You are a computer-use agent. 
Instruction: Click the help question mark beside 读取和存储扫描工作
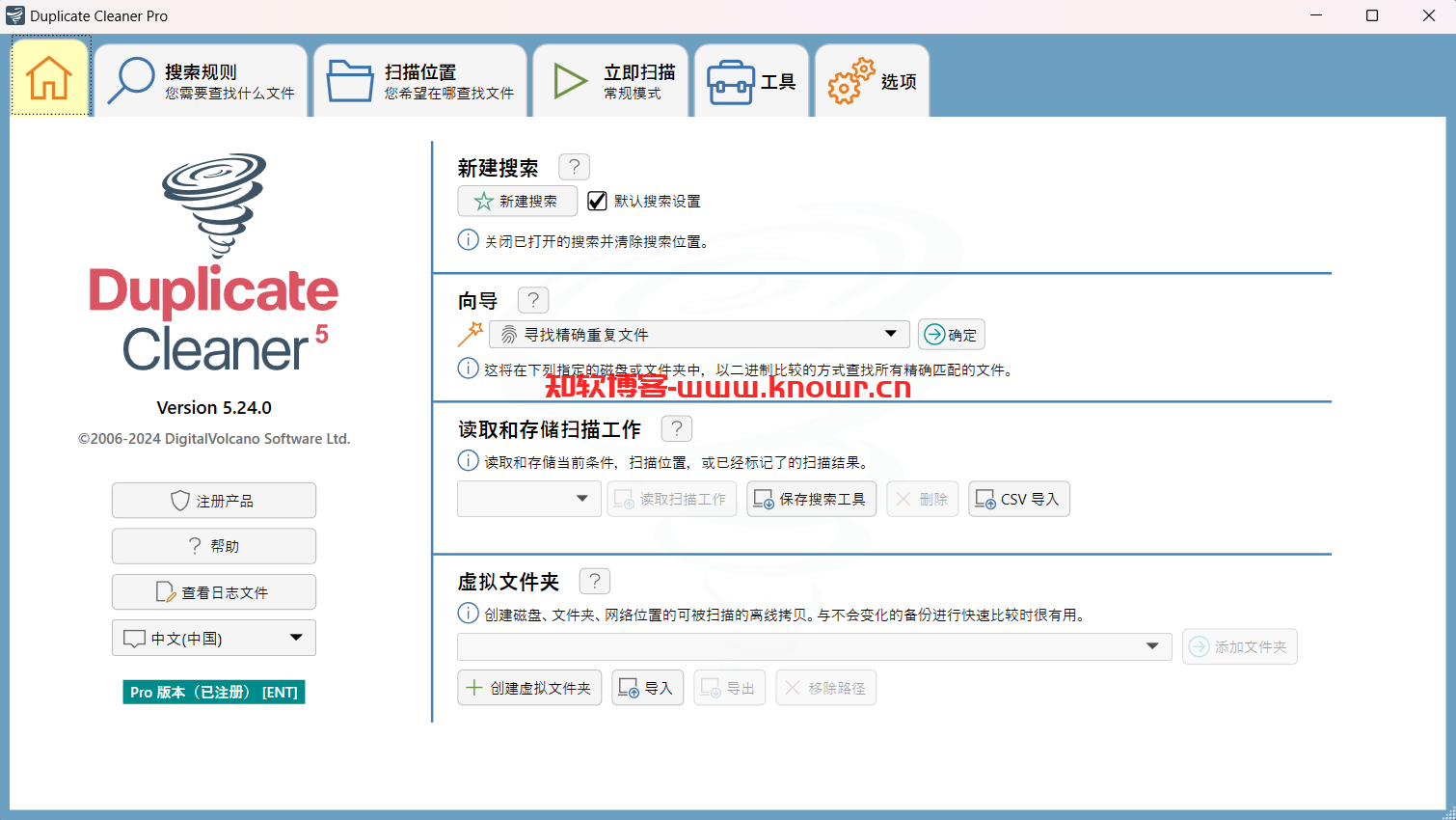677,428
